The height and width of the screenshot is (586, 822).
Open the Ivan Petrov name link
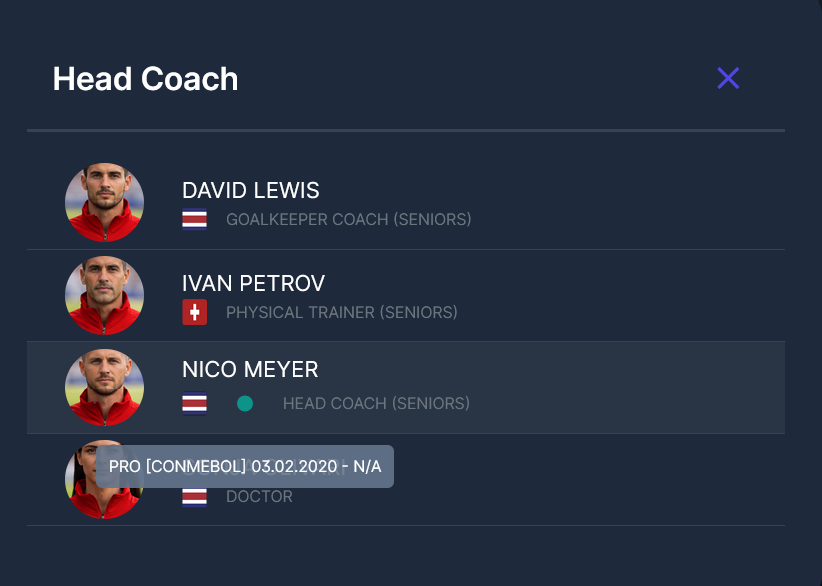(253, 283)
